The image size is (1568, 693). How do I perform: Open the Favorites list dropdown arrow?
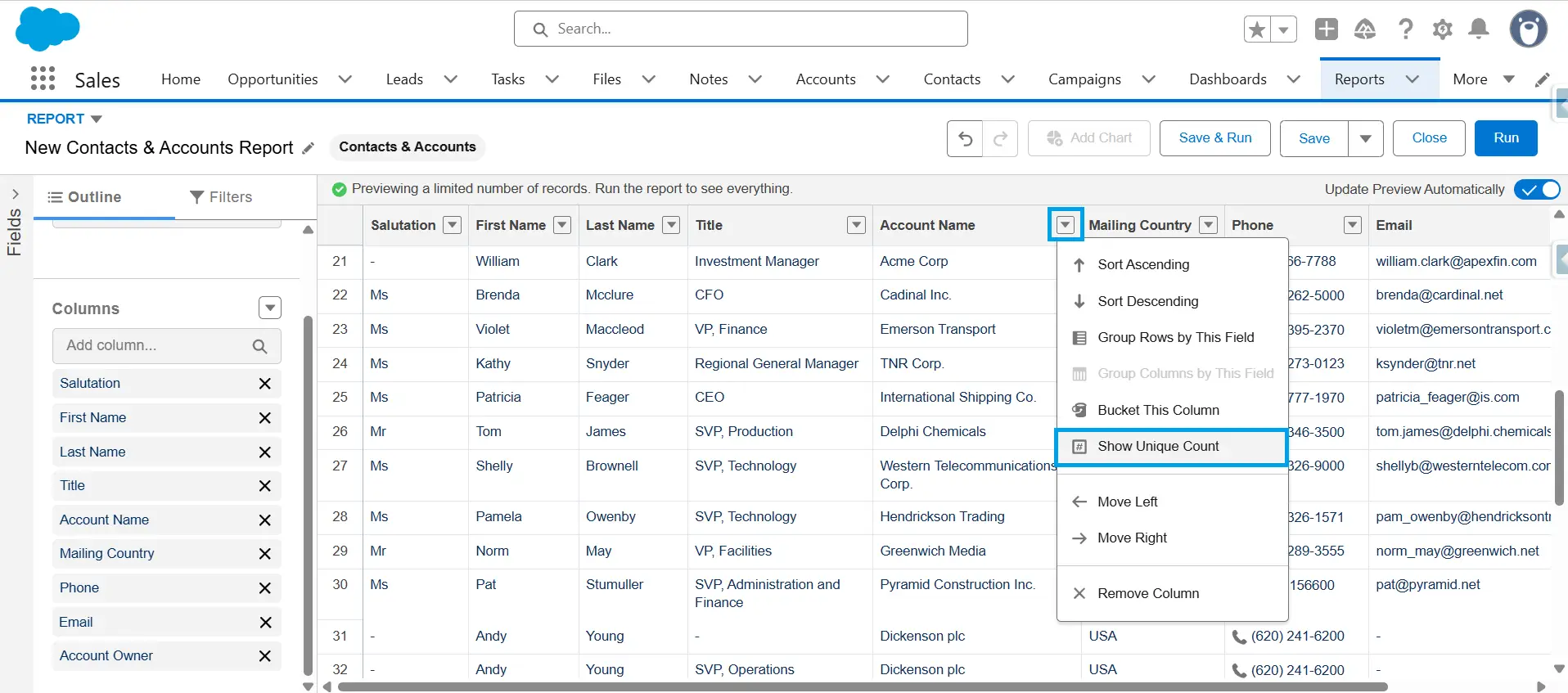click(1283, 30)
